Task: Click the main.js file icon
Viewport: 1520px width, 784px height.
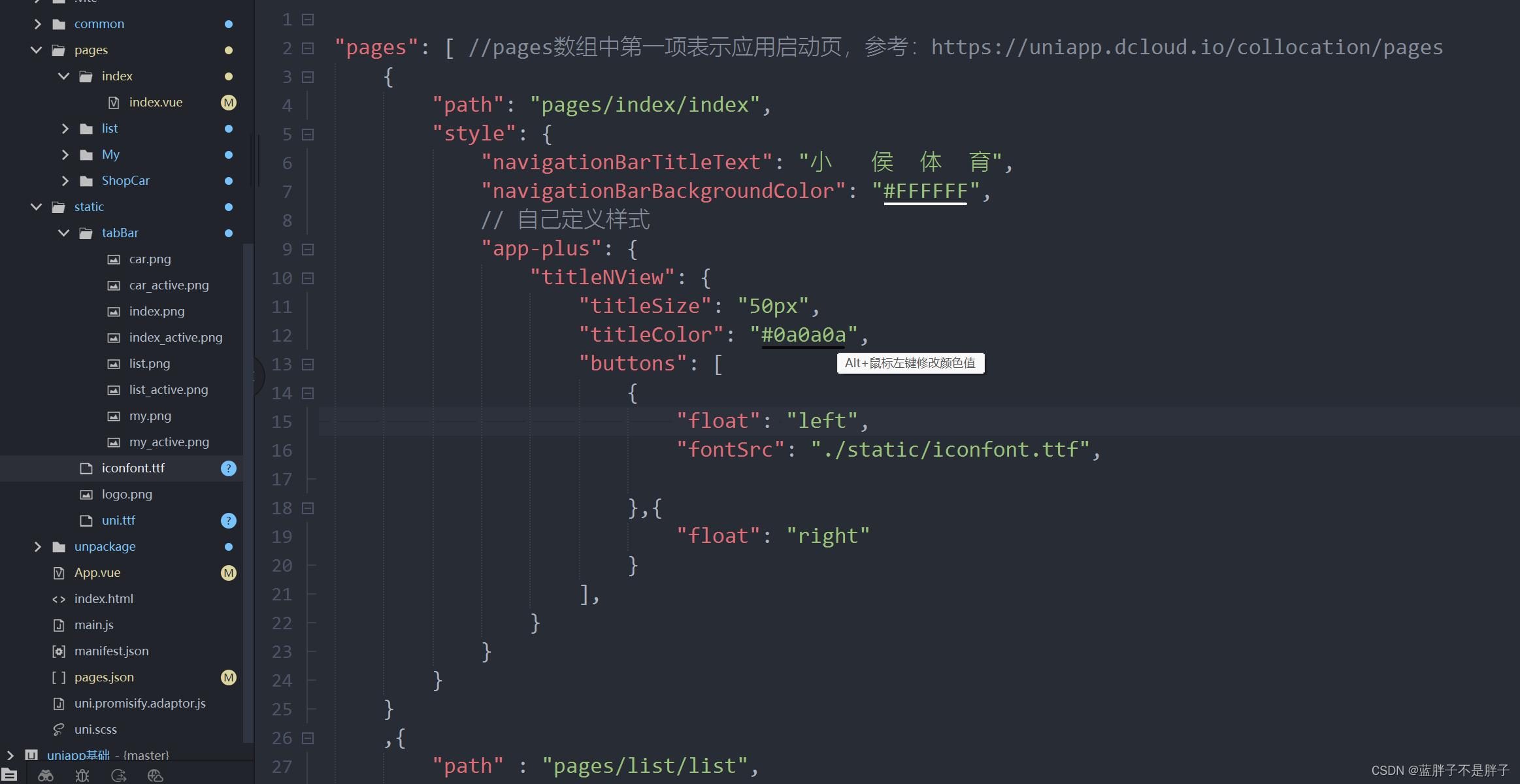Action: [x=59, y=625]
